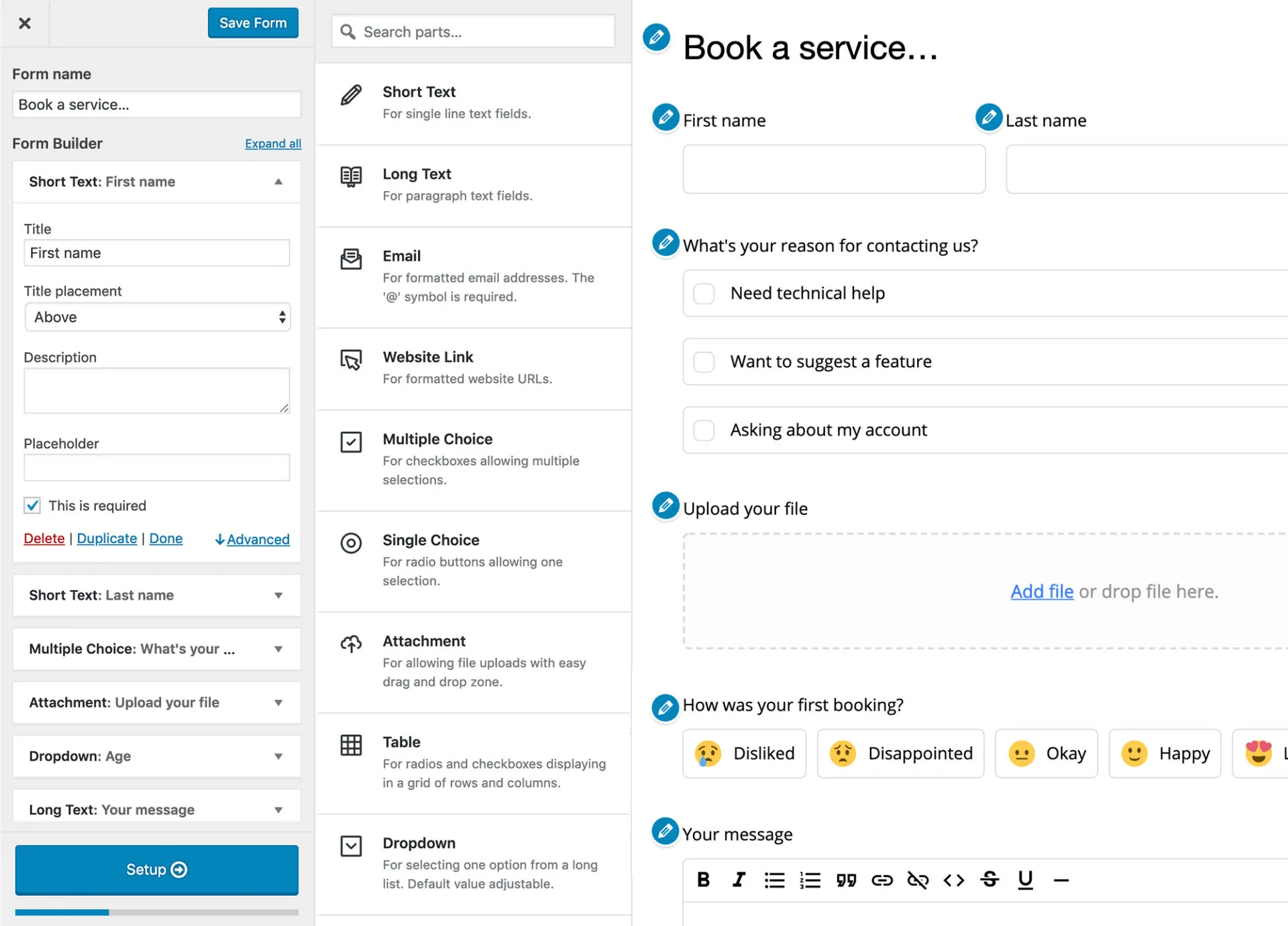Uncheck the 'This is required' checkbox
Viewport: 1288px width, 926px height.
(32, 506)
